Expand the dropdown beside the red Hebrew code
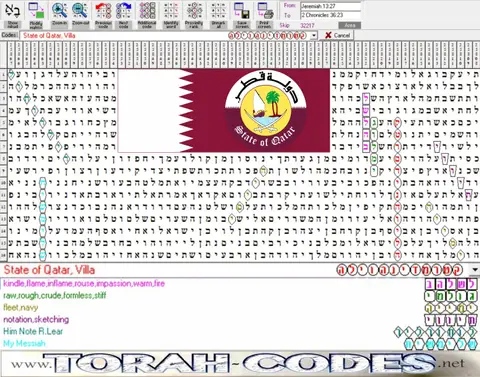 [475, 269]
